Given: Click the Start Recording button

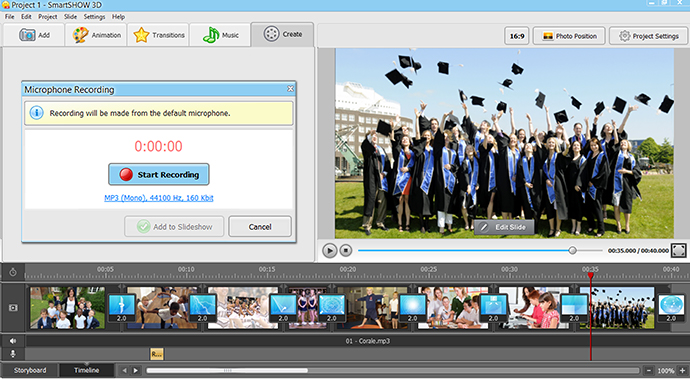Looking at the screenshot, I should 159,175.
